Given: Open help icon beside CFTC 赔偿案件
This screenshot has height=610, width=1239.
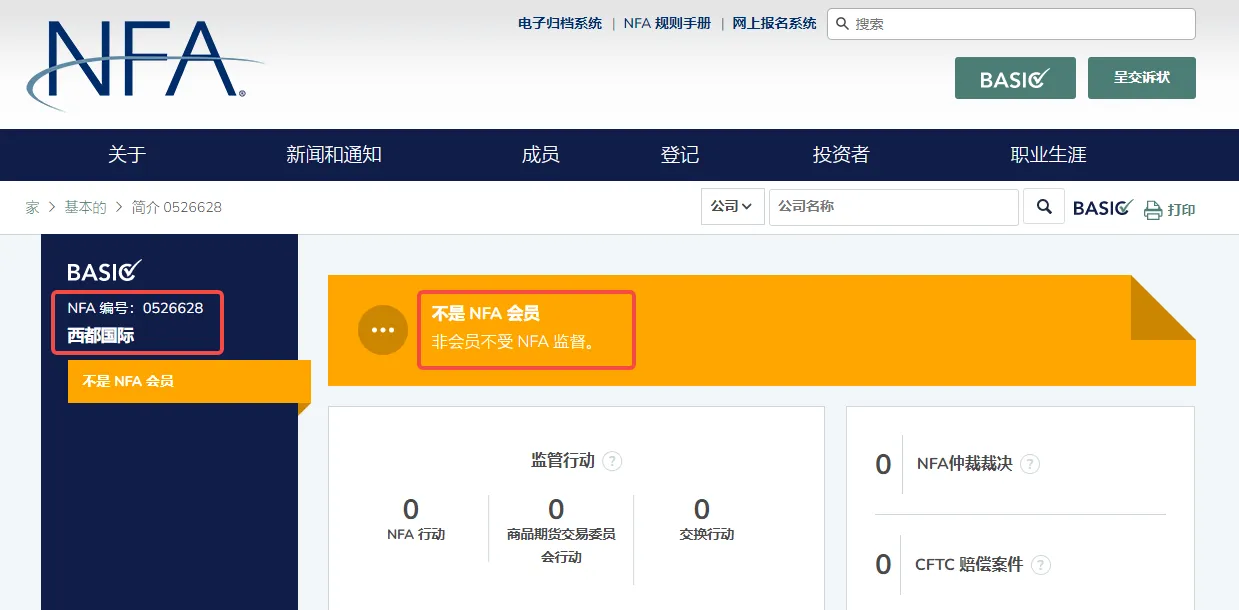Looking at the screenshot, I should (x=1041, y=565).
